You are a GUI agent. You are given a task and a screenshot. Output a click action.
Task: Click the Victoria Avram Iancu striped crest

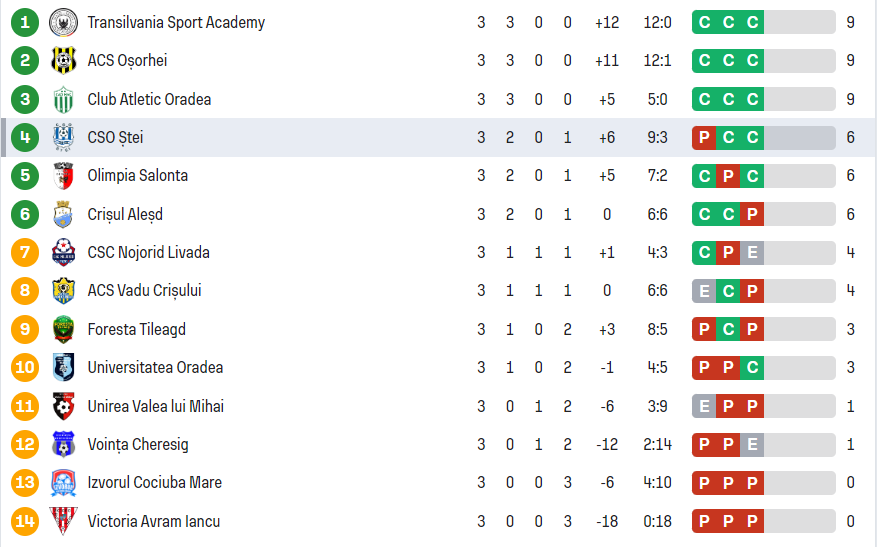click(64, 521)
